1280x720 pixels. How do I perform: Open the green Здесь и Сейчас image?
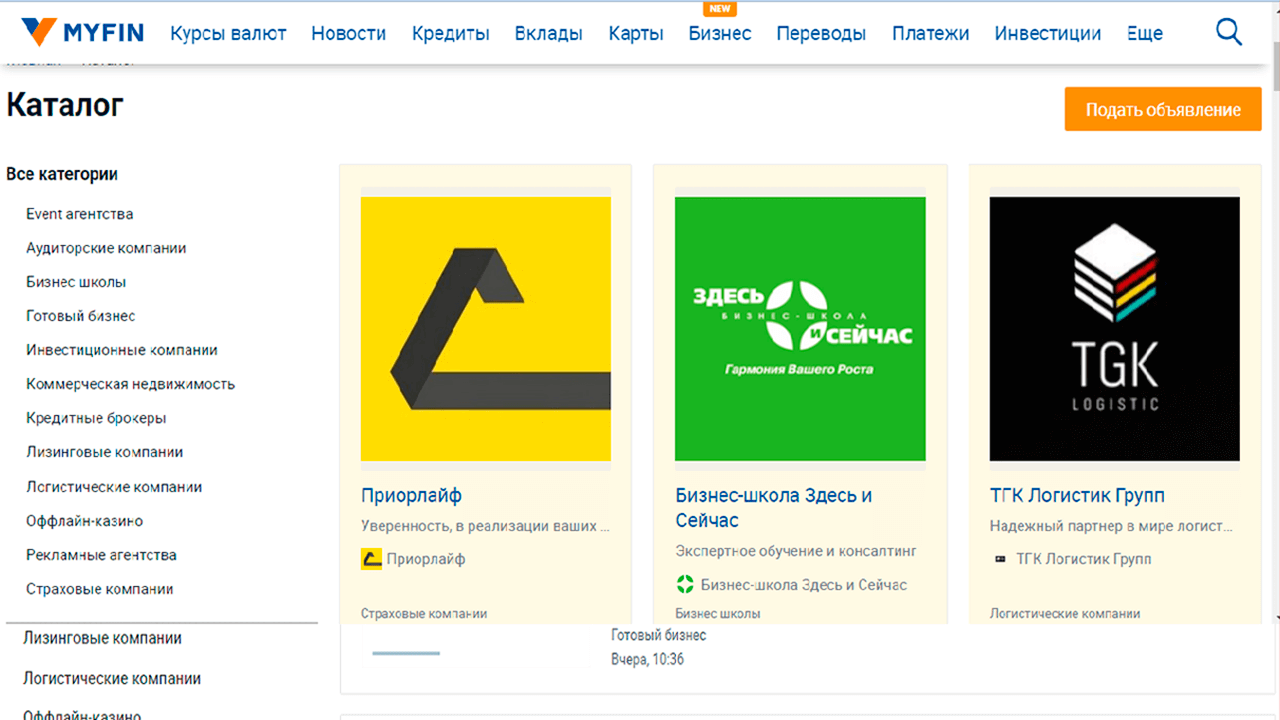coord(800,328)
